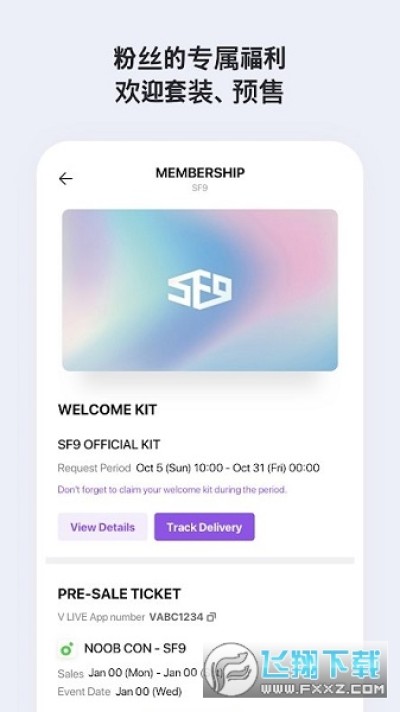Tap the SF9 subtitle under MEMBERSHIP
400x712 pixels.
[200, 188]
